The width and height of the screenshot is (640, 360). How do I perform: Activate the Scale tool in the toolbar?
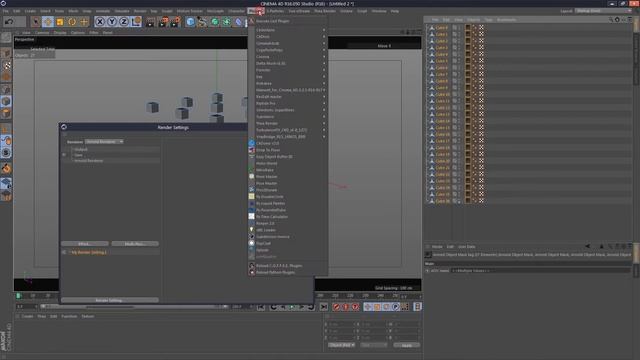(60, 22)
